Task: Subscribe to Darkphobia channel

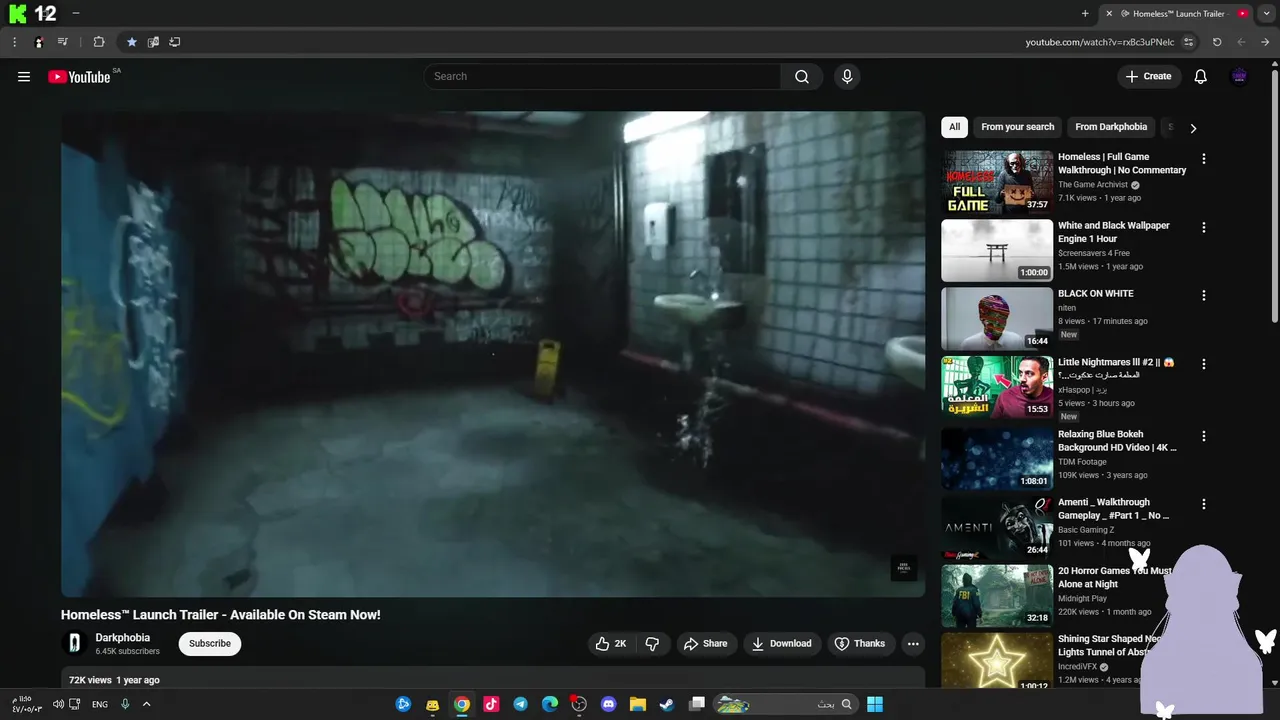Action: [x=210, y=644]
